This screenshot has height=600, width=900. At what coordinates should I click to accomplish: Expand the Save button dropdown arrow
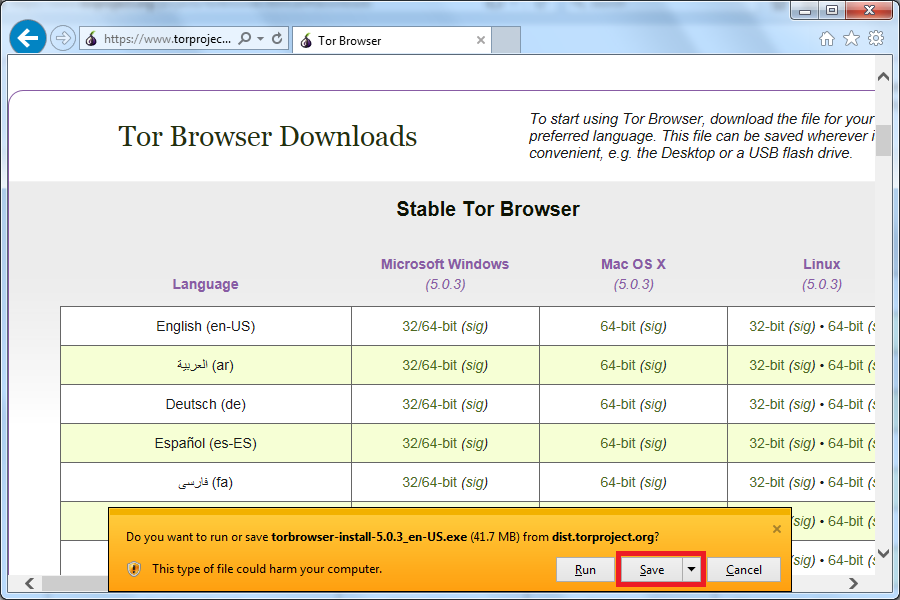(x=692, y=570)
